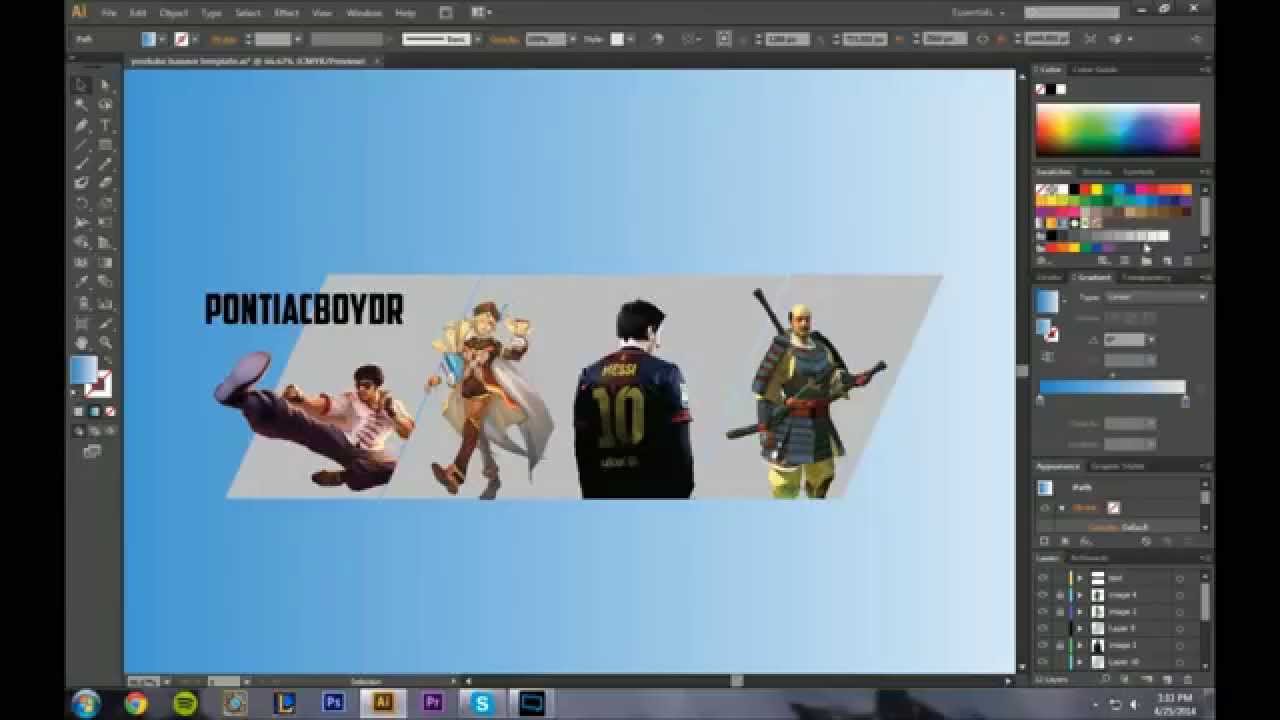The image size is (1280, 720).
Task: Hide the image 2 layer
Action: coord(1043,612)
